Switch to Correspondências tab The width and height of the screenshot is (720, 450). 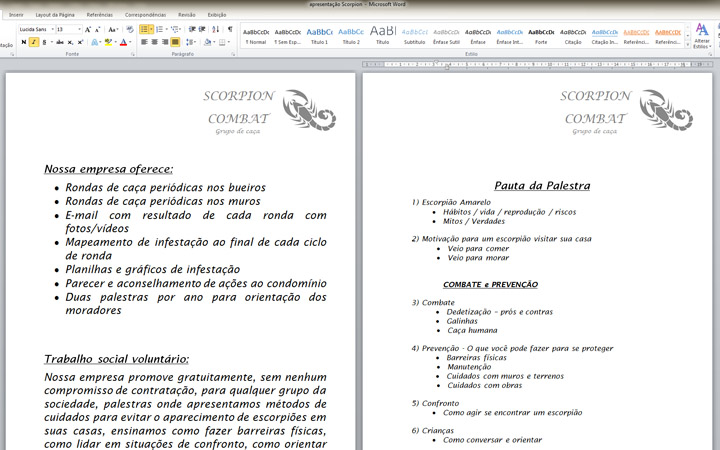[x=146, y=15]
